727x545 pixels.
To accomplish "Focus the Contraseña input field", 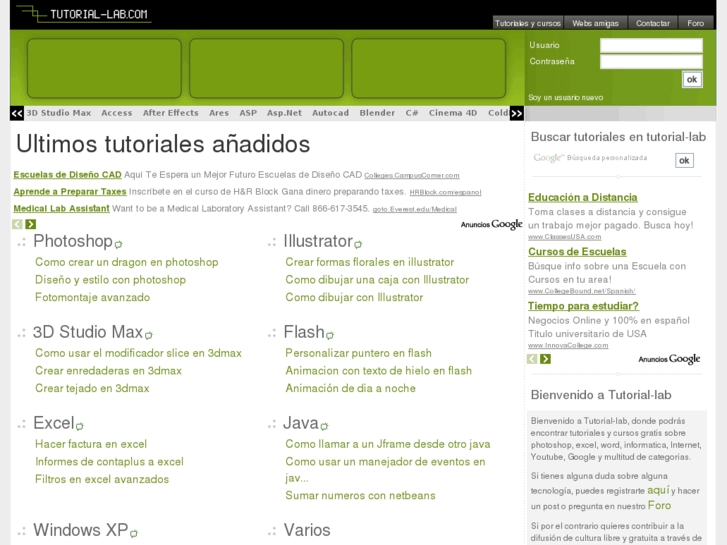I will tap(651, 62).
